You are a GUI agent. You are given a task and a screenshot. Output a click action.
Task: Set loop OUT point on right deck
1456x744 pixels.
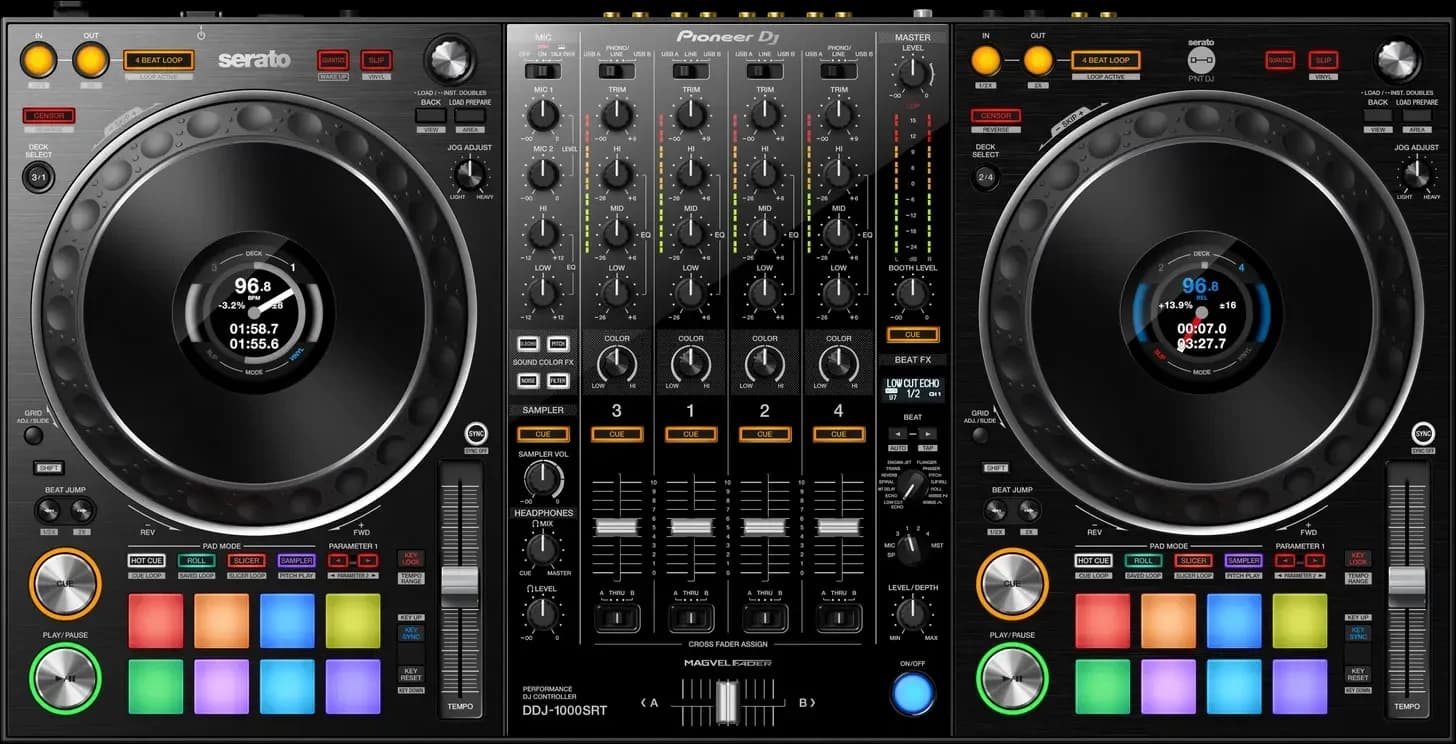(1038, 61)
